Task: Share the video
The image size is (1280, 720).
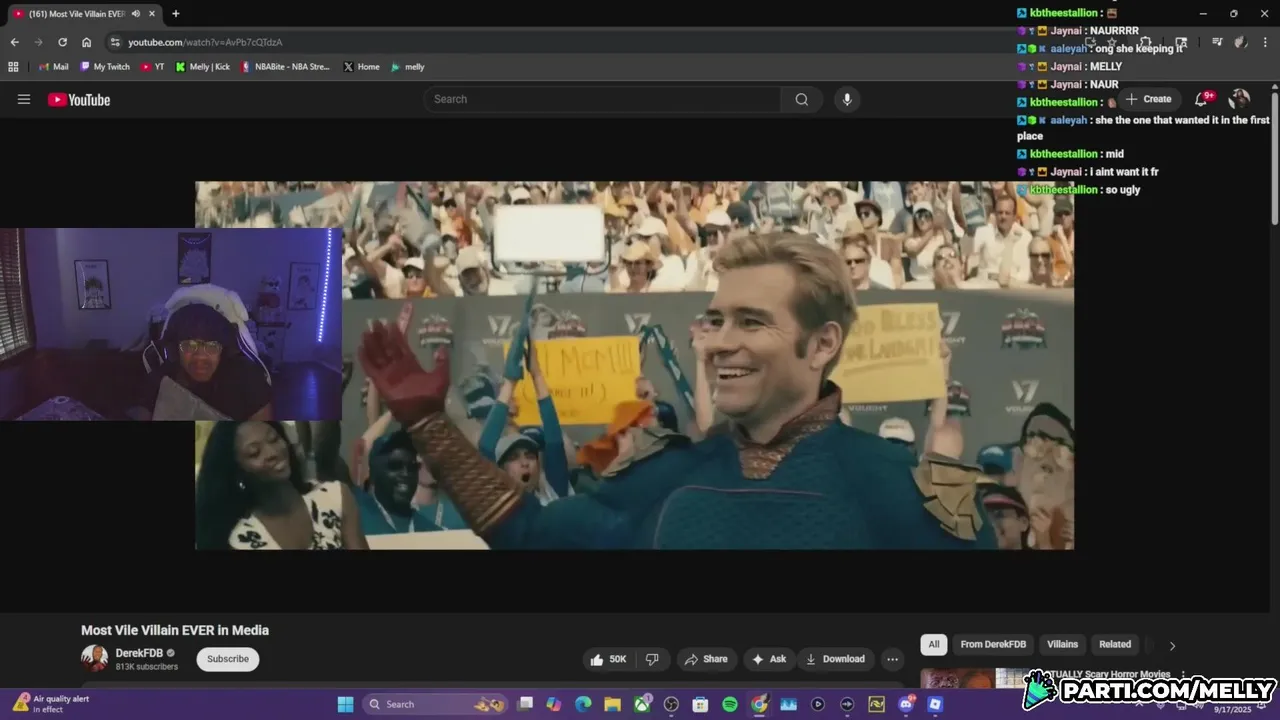Action: (706, 659)
